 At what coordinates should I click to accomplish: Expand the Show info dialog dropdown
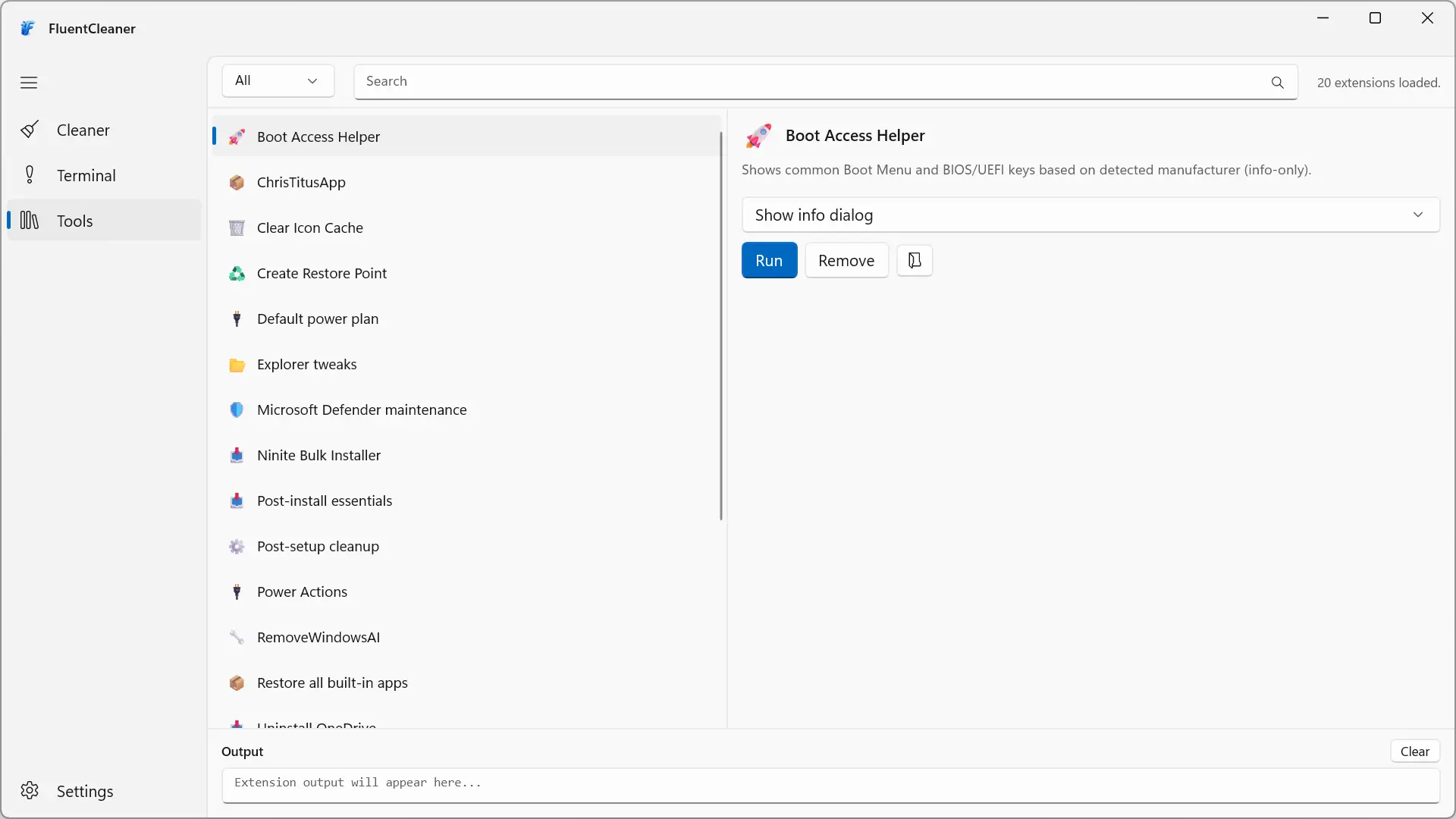click(1090, 215)
